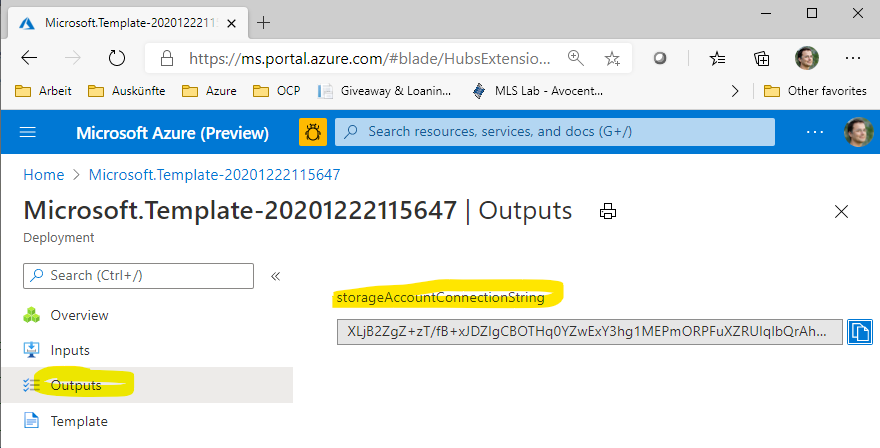Open the browser profile avatar

click(x=807, y=58)
